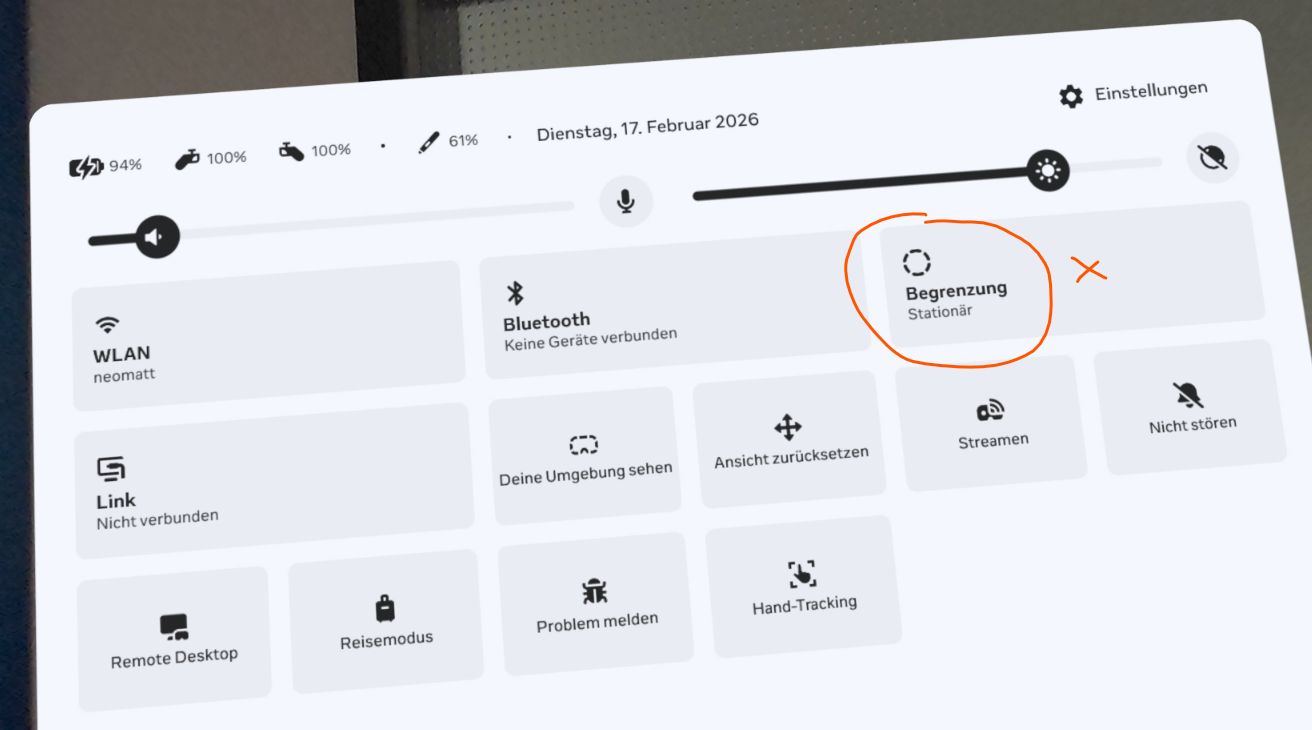Open the Link connection tile
1312x730 pixels.
coord(273,482)
